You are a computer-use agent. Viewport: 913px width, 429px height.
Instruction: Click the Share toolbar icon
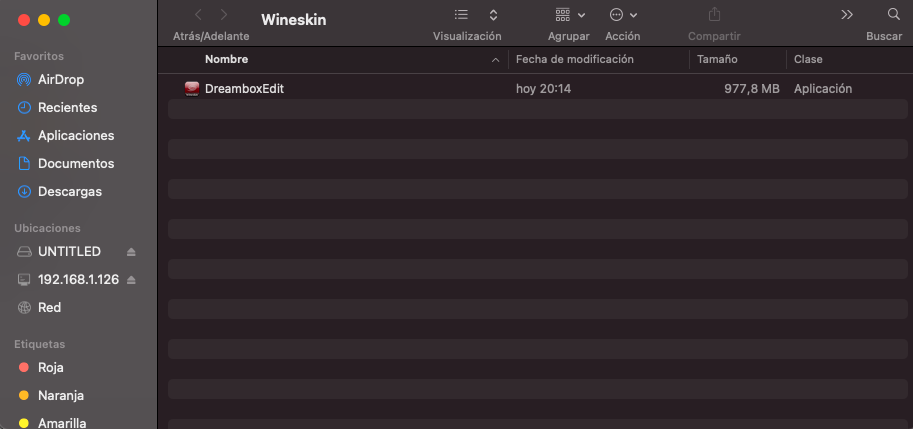click(714, 15)
